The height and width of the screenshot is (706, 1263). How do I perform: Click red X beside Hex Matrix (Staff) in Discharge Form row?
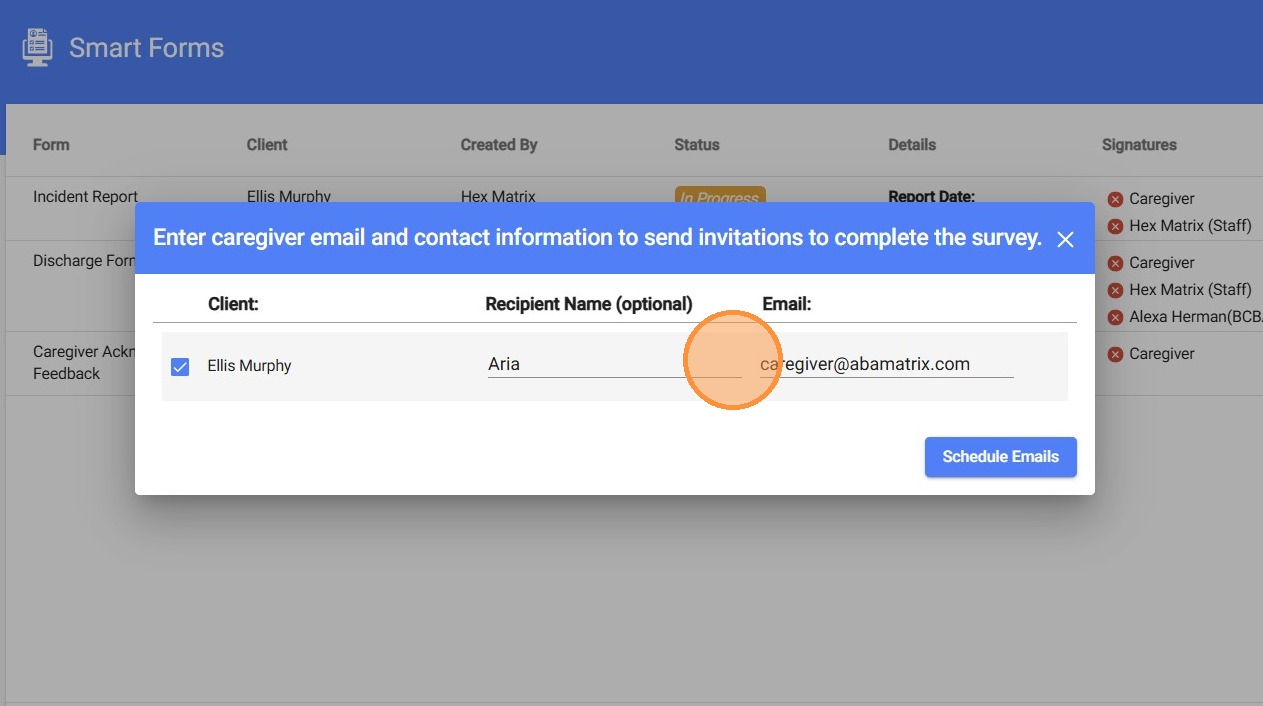(1115, 290)
